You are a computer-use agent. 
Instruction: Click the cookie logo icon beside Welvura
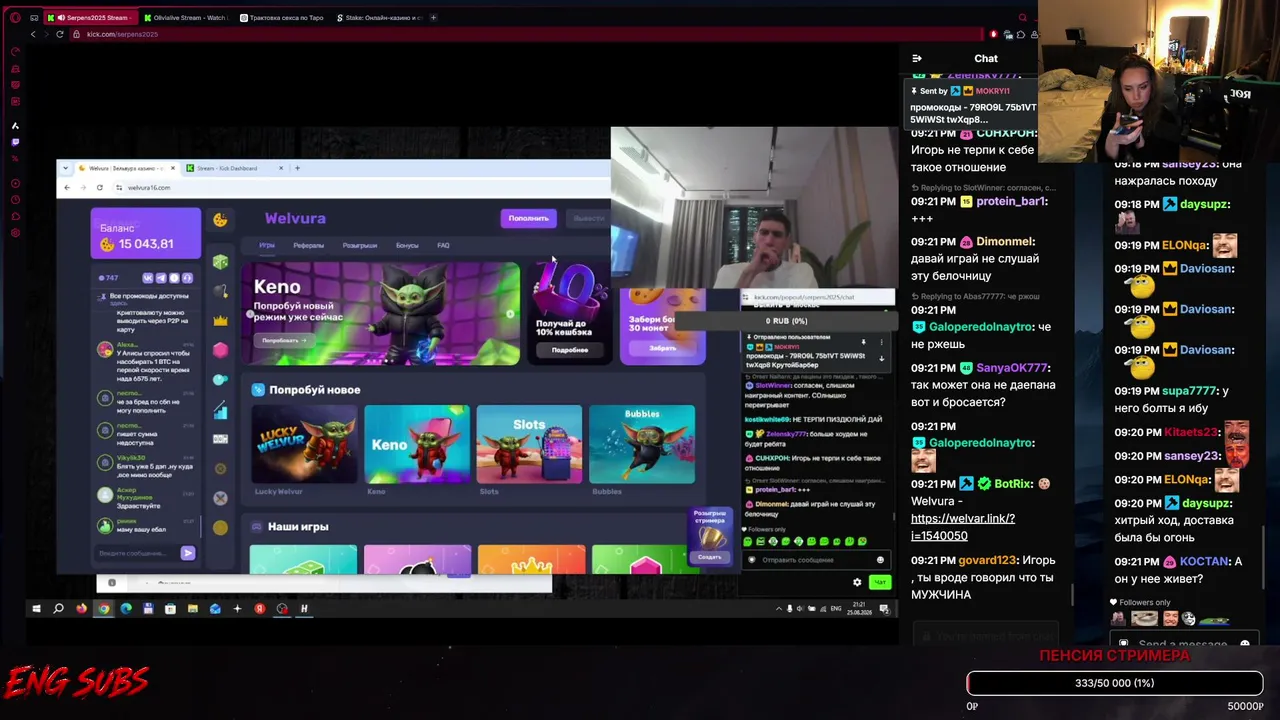tap(220, 219)
